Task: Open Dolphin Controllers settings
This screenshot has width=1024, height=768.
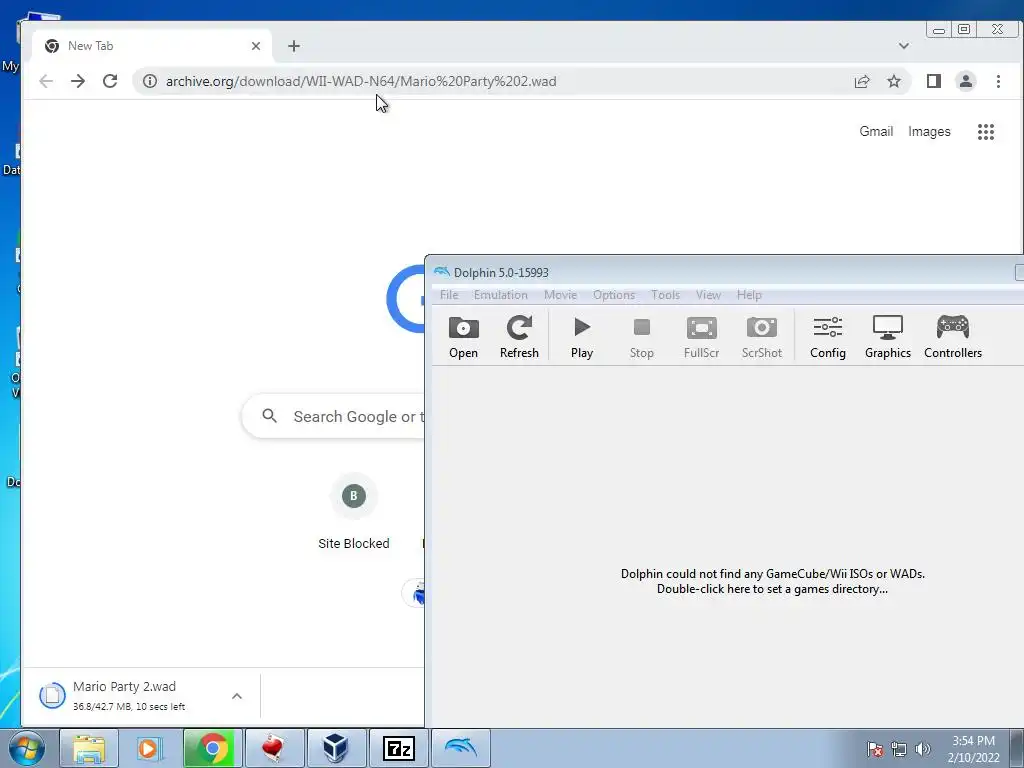Action: (953, 337)
